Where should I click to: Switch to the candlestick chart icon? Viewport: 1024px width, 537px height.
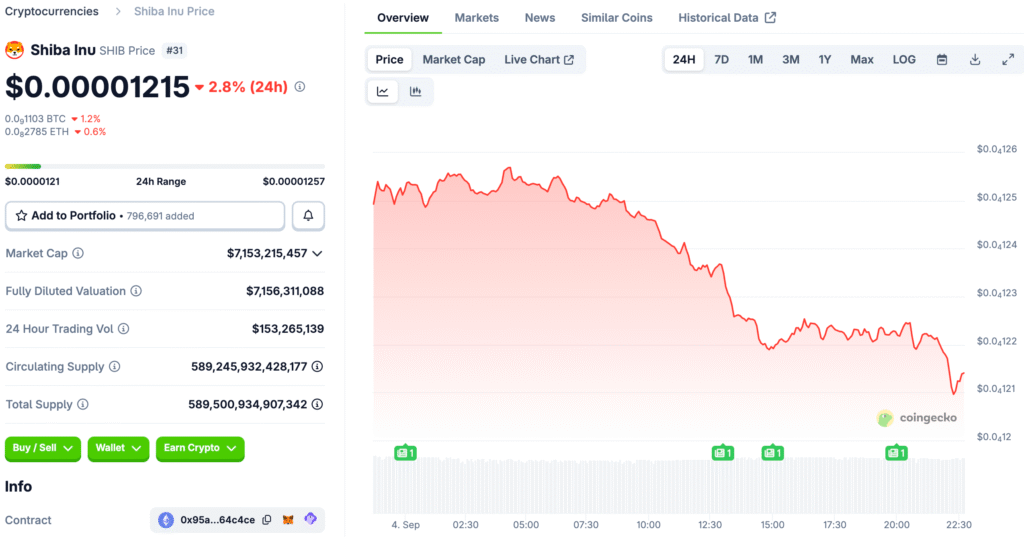pyautogui.click(x=415, y=91)
